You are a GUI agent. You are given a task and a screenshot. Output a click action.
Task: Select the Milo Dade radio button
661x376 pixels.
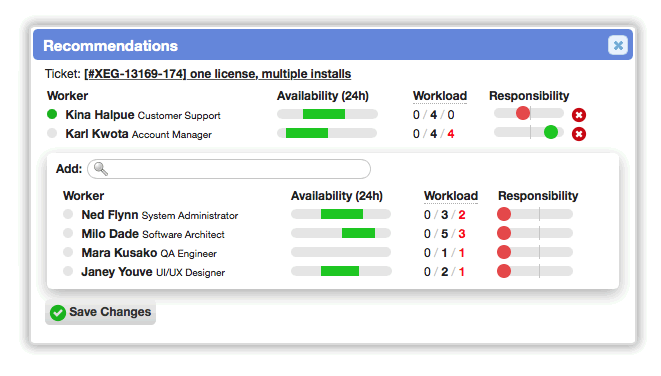click(x=68, y=233)
